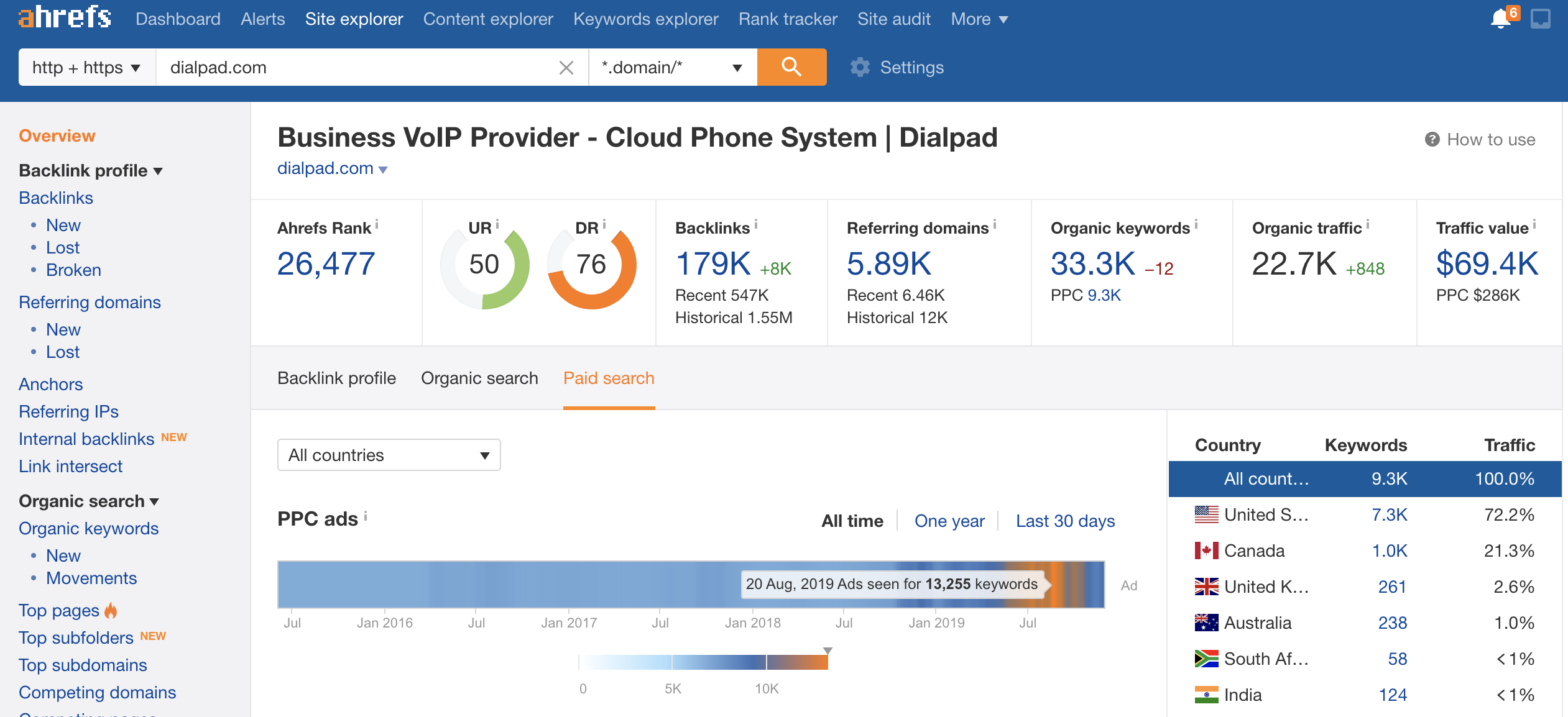Viewport: 1568px width, 717px height.
Task: Open Overview in sidebar
Action: click(57, 135)
